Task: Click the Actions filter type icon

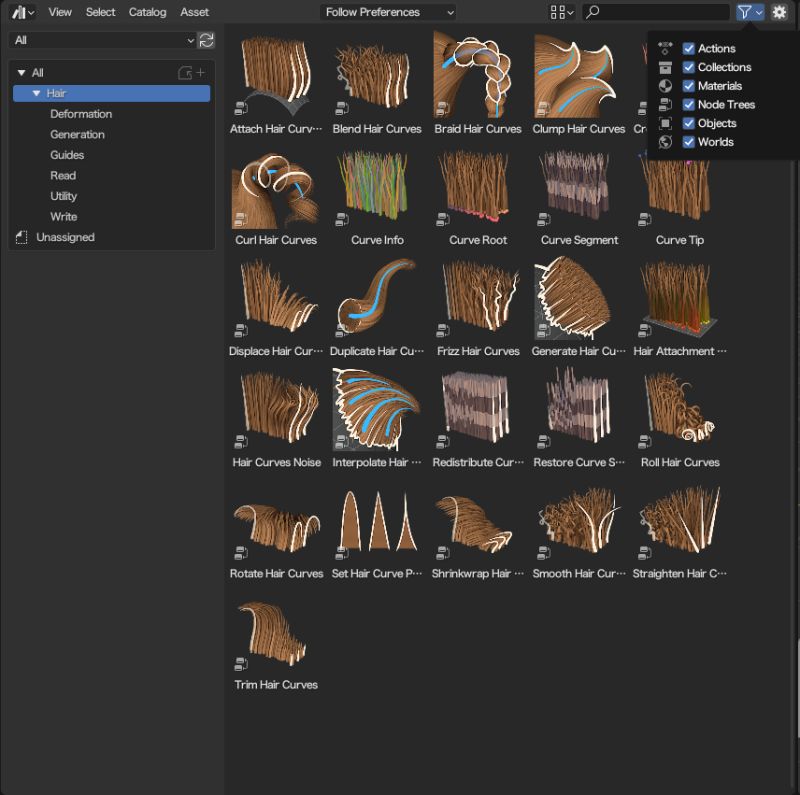Action: [x=663, y=48]
